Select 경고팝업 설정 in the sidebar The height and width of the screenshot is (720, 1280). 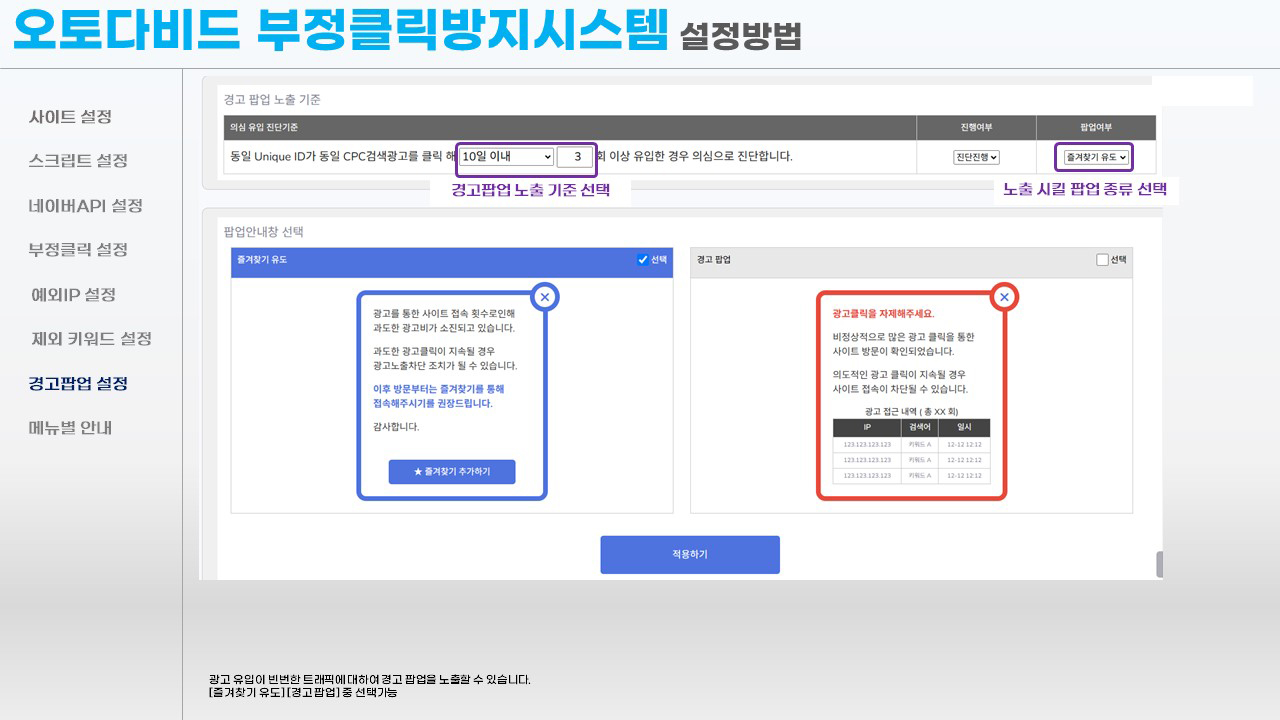click(78, 384)
